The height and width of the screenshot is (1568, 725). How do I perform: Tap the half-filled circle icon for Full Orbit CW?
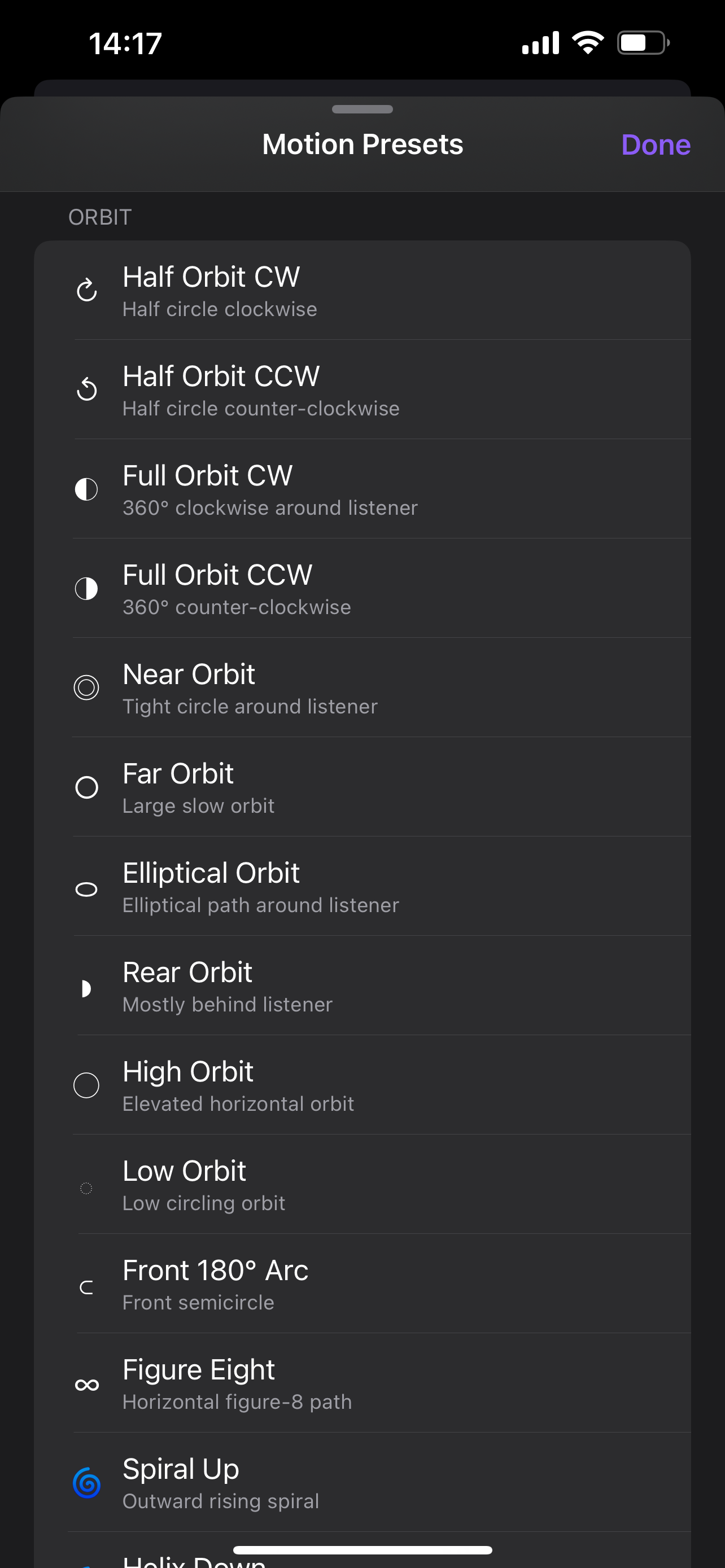click(x=86, y=489)
